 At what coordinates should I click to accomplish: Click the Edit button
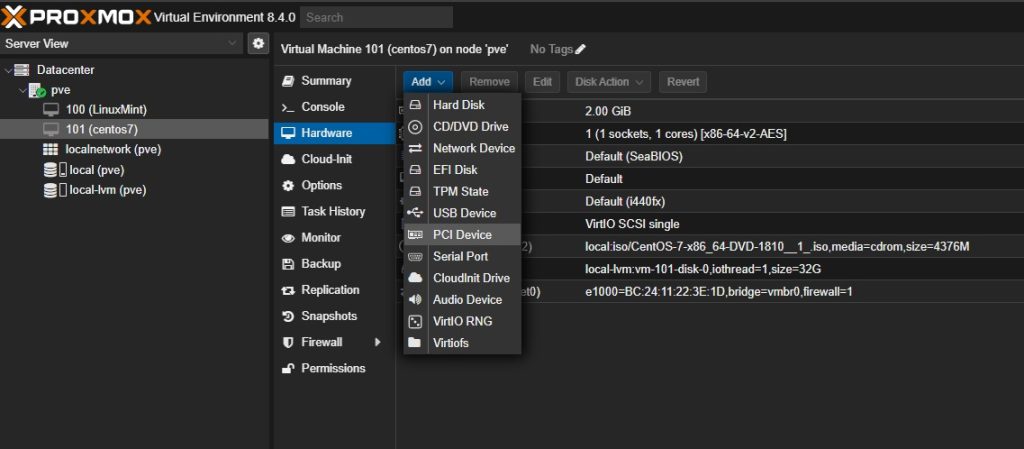[542, 82]
